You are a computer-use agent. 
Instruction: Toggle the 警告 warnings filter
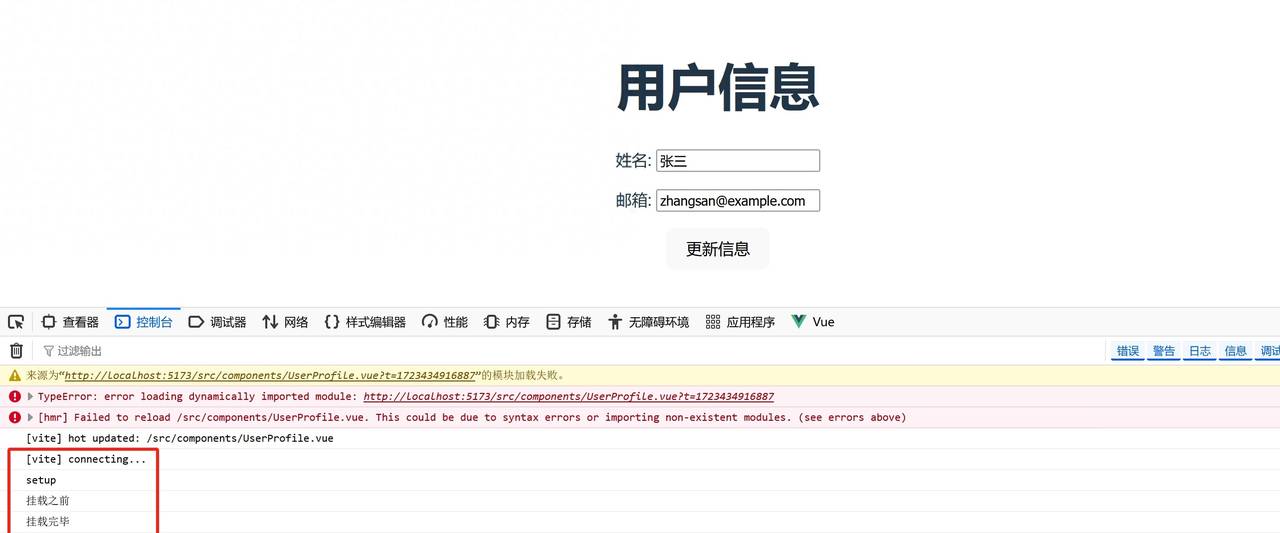click(x=1164, y=351)
